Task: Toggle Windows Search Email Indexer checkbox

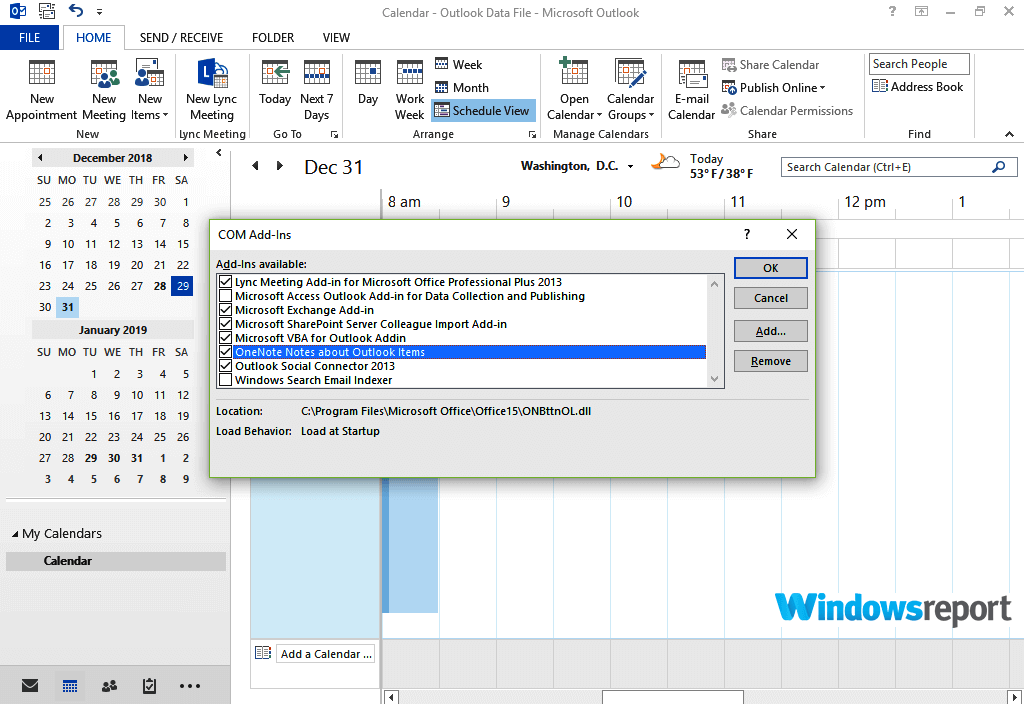Action: tap(225, 380)
